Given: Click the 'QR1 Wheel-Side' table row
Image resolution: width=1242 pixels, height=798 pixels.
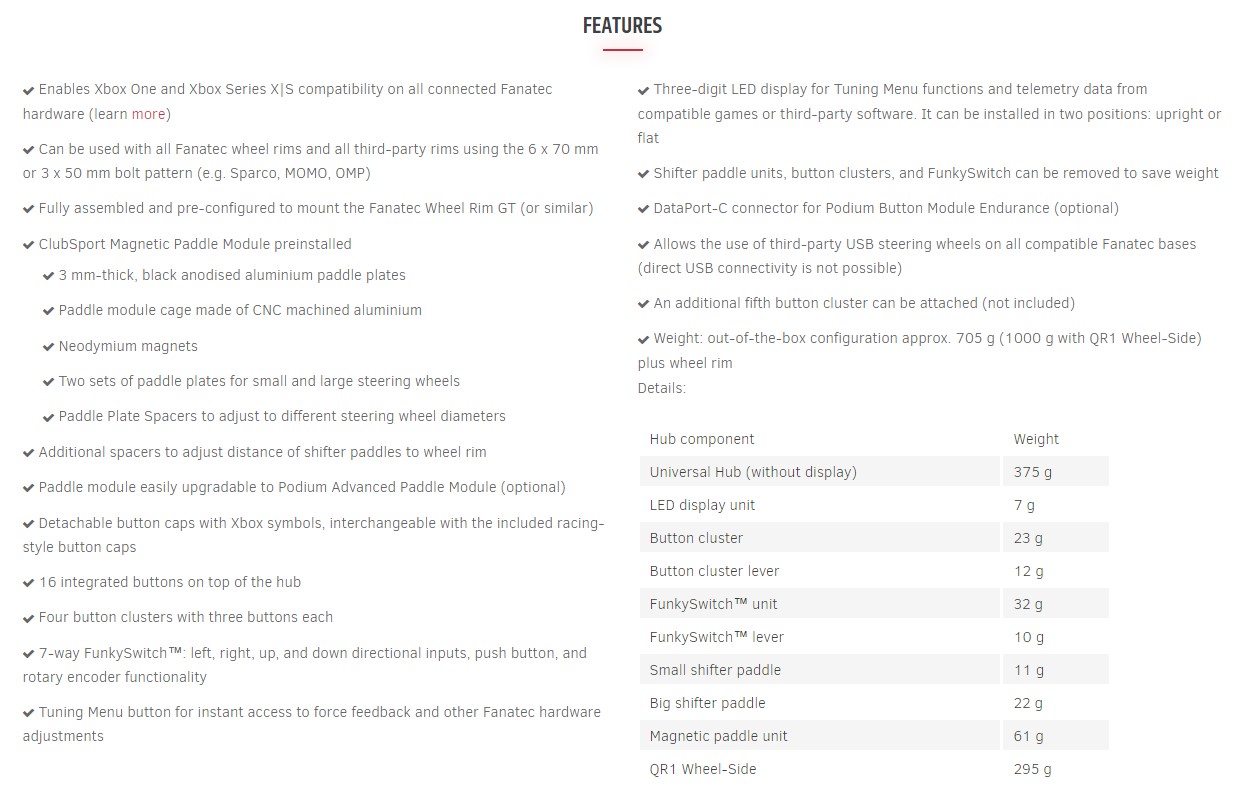Looking at the screenshot, I should click(874, 769).
